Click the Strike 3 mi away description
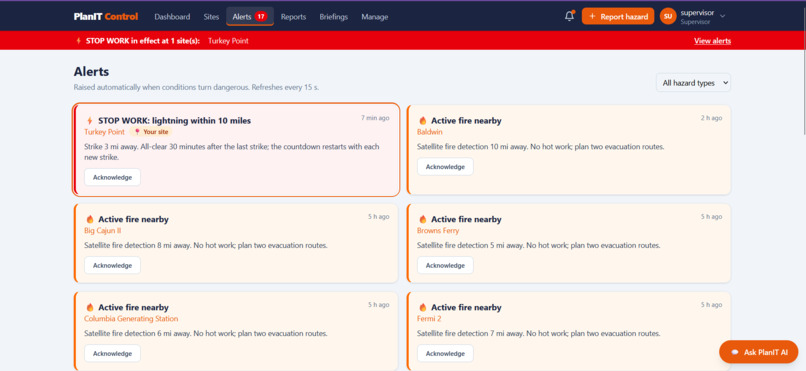This screenshot has width=806, height=371. [x=232, y=152]
